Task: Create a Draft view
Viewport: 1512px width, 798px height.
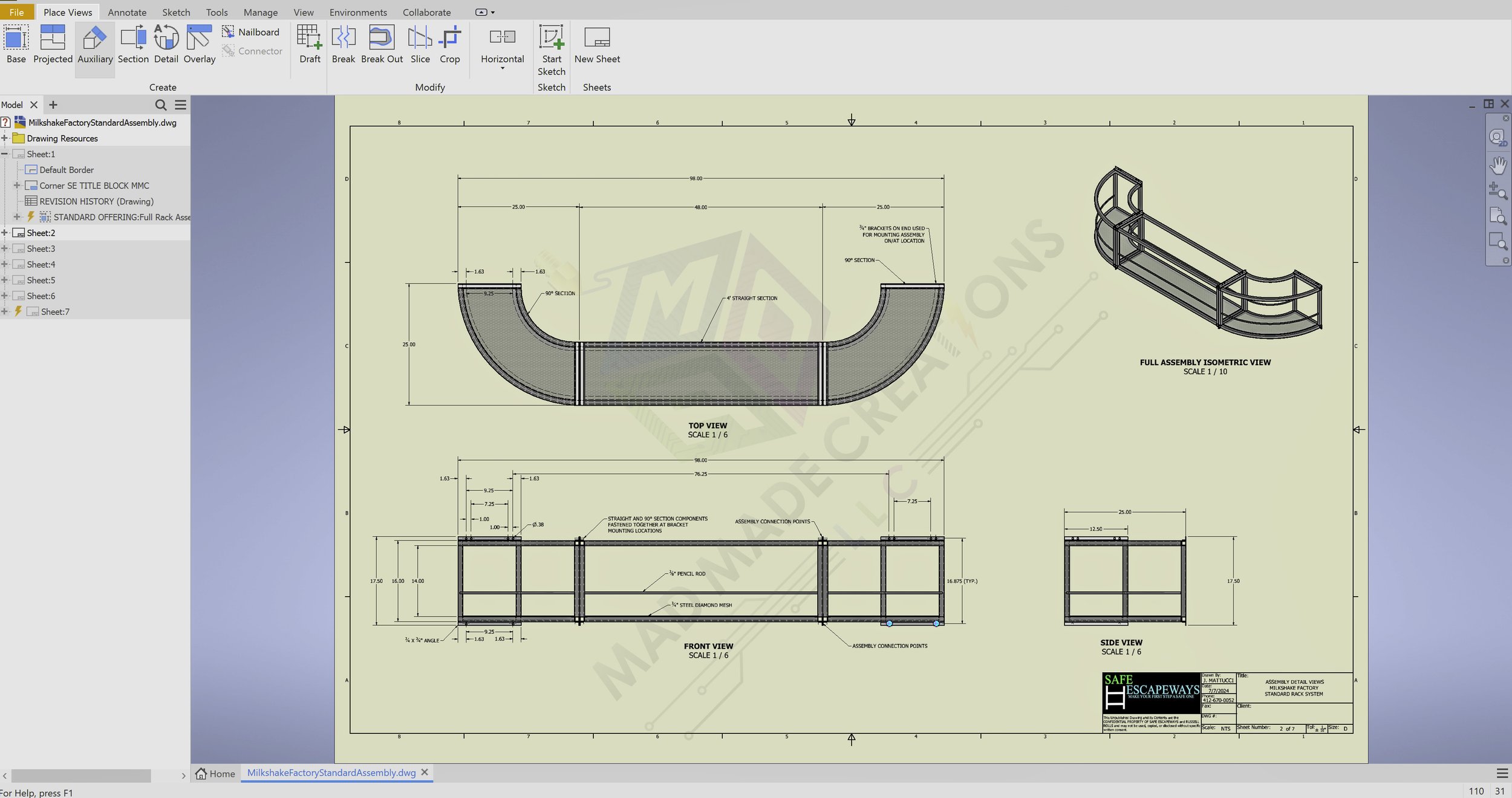Action: click(310, 44)
